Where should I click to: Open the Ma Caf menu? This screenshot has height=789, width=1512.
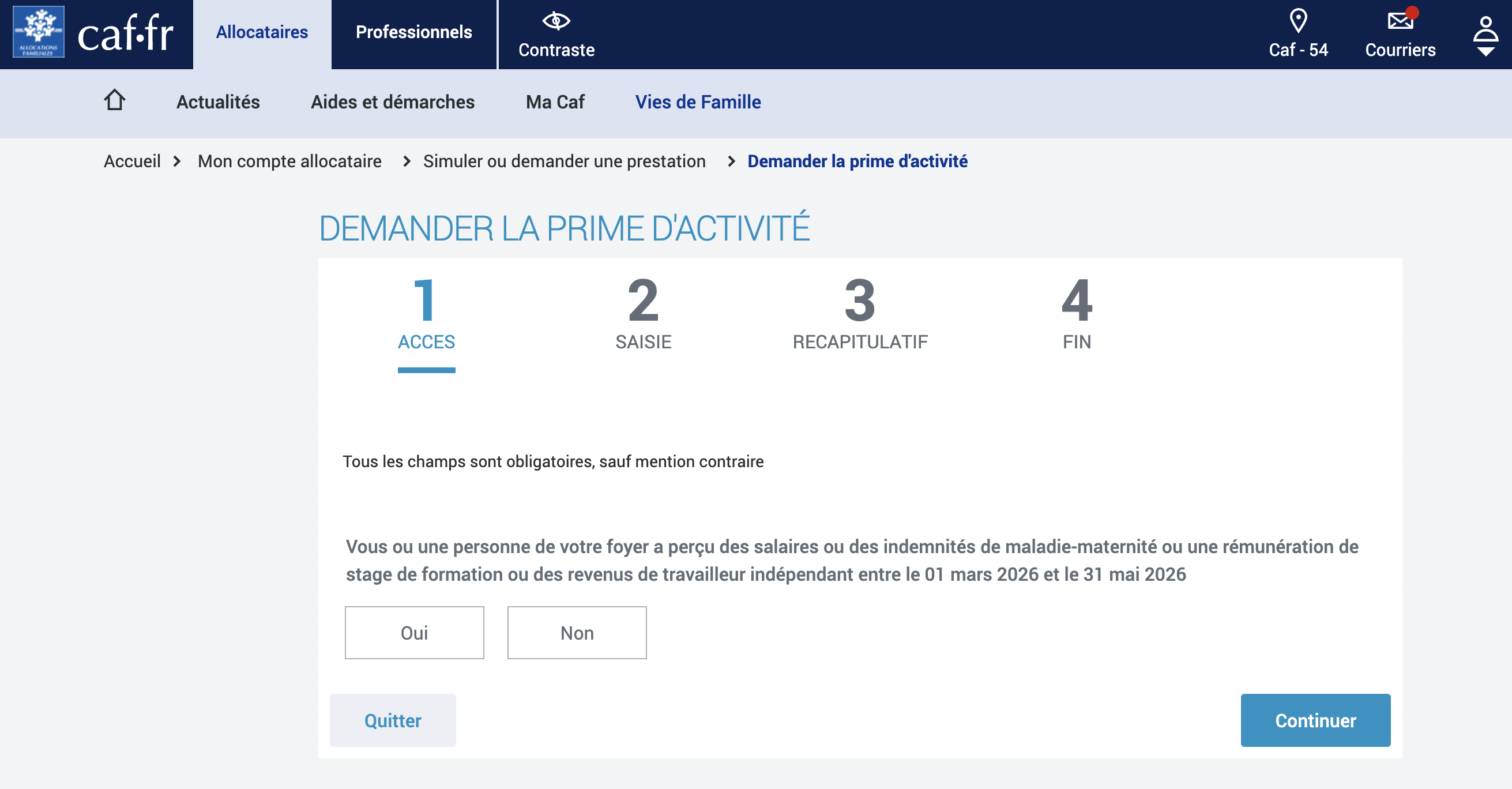[x=555, y=102]
